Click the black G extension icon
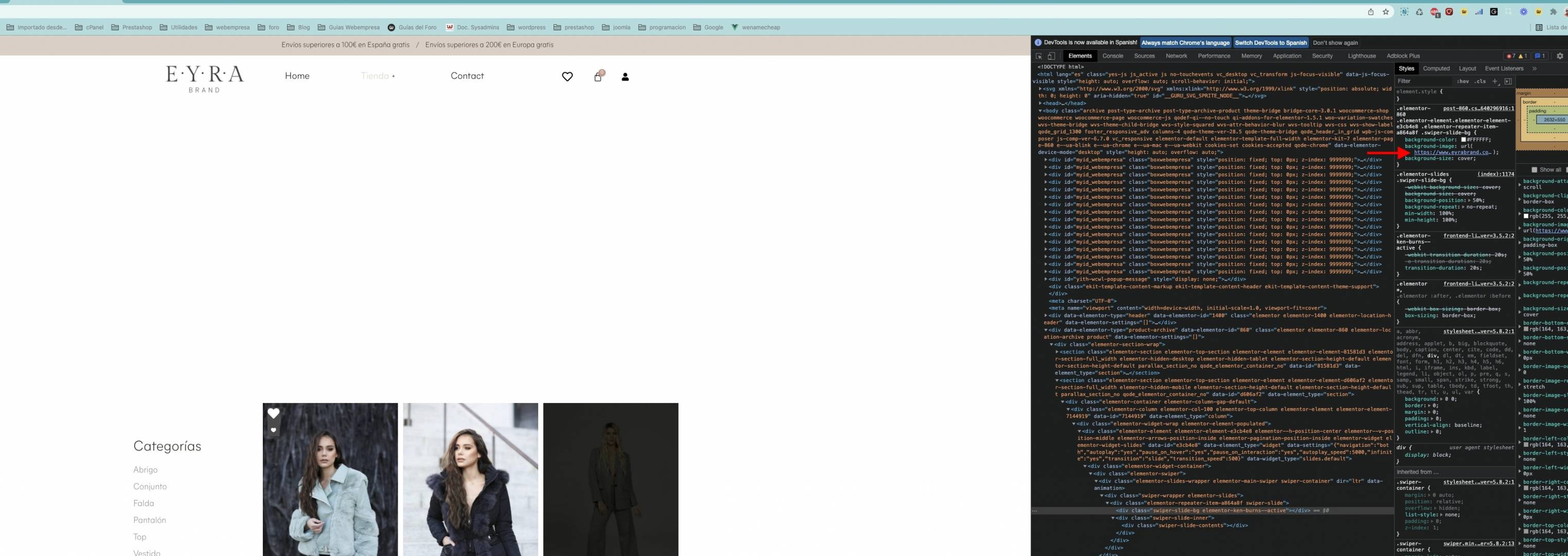 tap(1494, 11)
